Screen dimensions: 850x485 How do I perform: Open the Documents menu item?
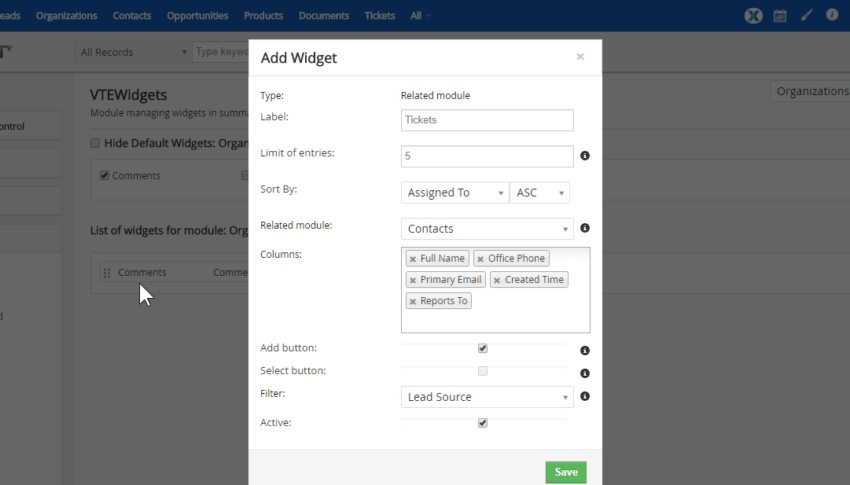click(324, 16)
